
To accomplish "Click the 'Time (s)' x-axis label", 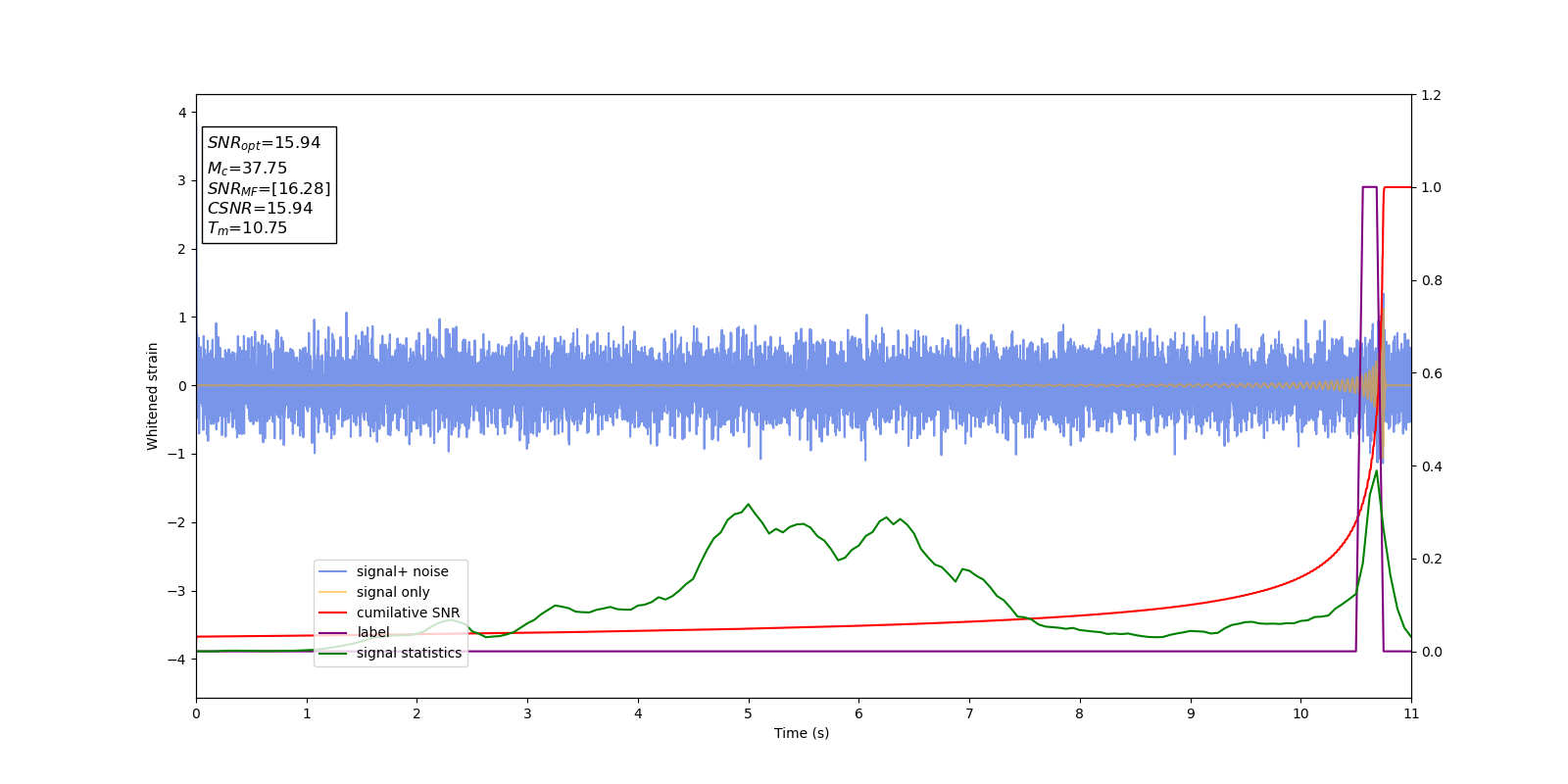I will pos(802,733).
